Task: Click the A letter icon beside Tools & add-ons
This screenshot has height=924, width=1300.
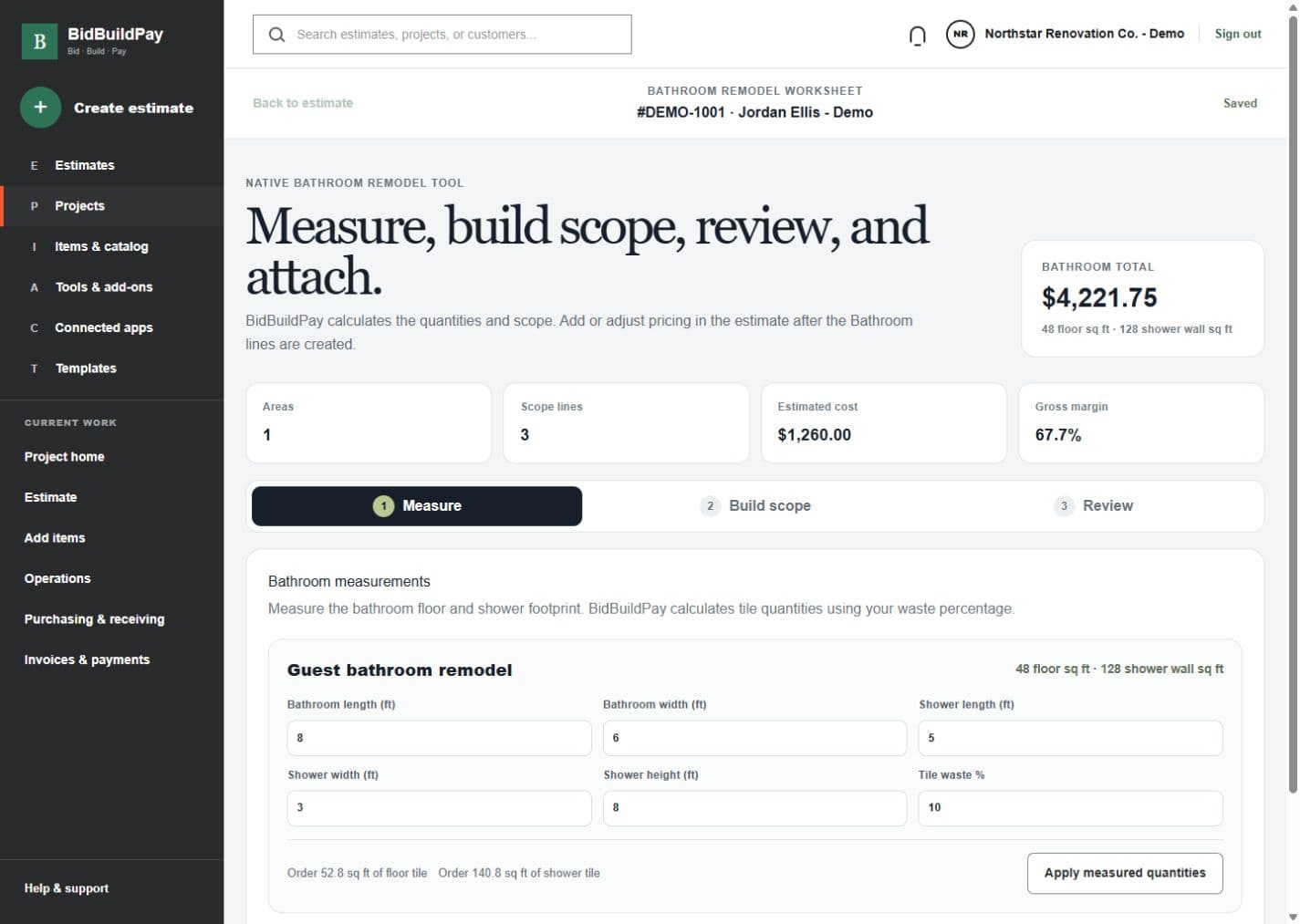Action: [35, 287]
